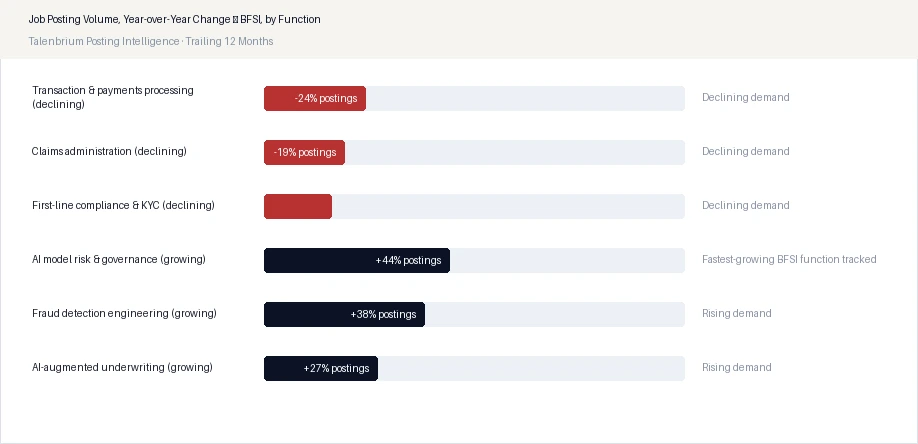
Task: Click the +44% postings dark bar
Action: (x=357, y=260)
